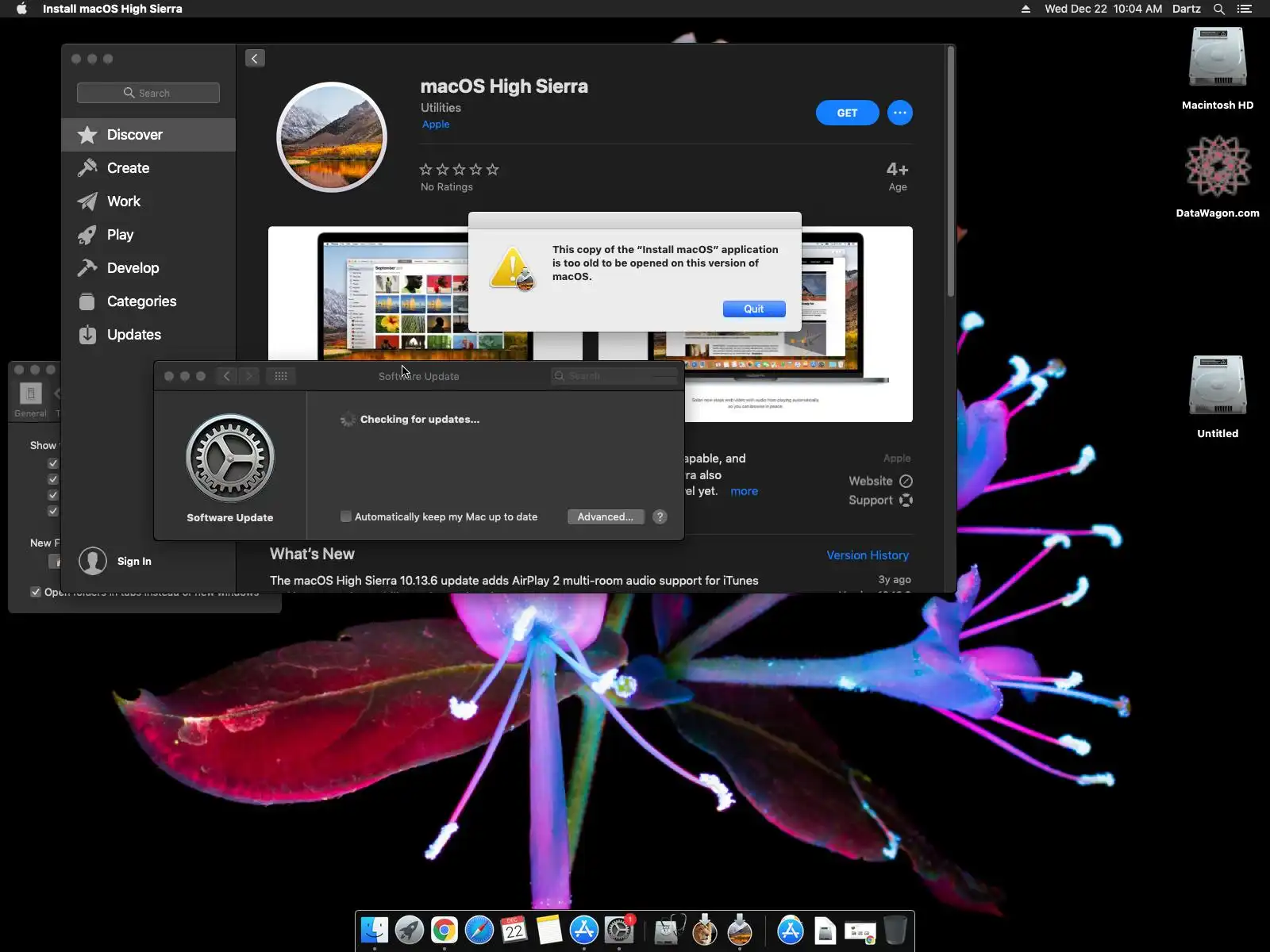Open the Install macOS High Sierra menu

tap(113, 9)
